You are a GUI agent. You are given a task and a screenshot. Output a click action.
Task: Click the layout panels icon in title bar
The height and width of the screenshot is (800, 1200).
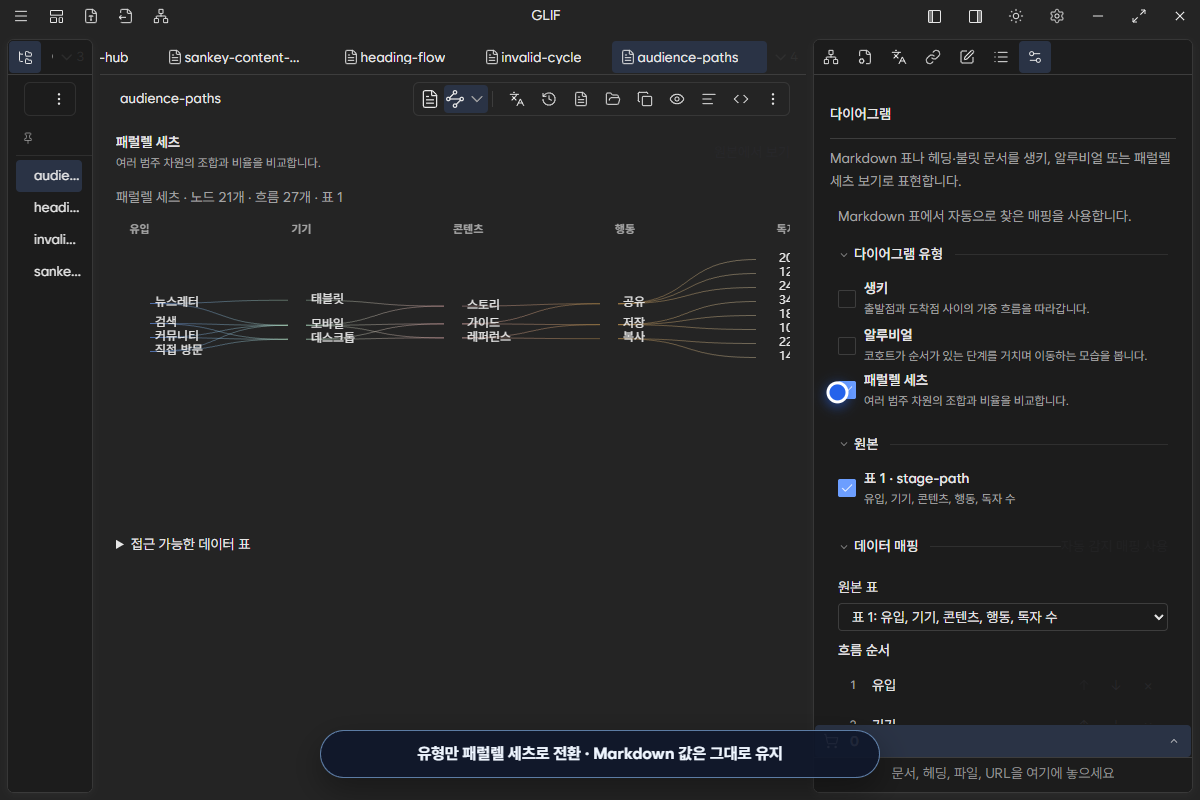tap(56, 16)
